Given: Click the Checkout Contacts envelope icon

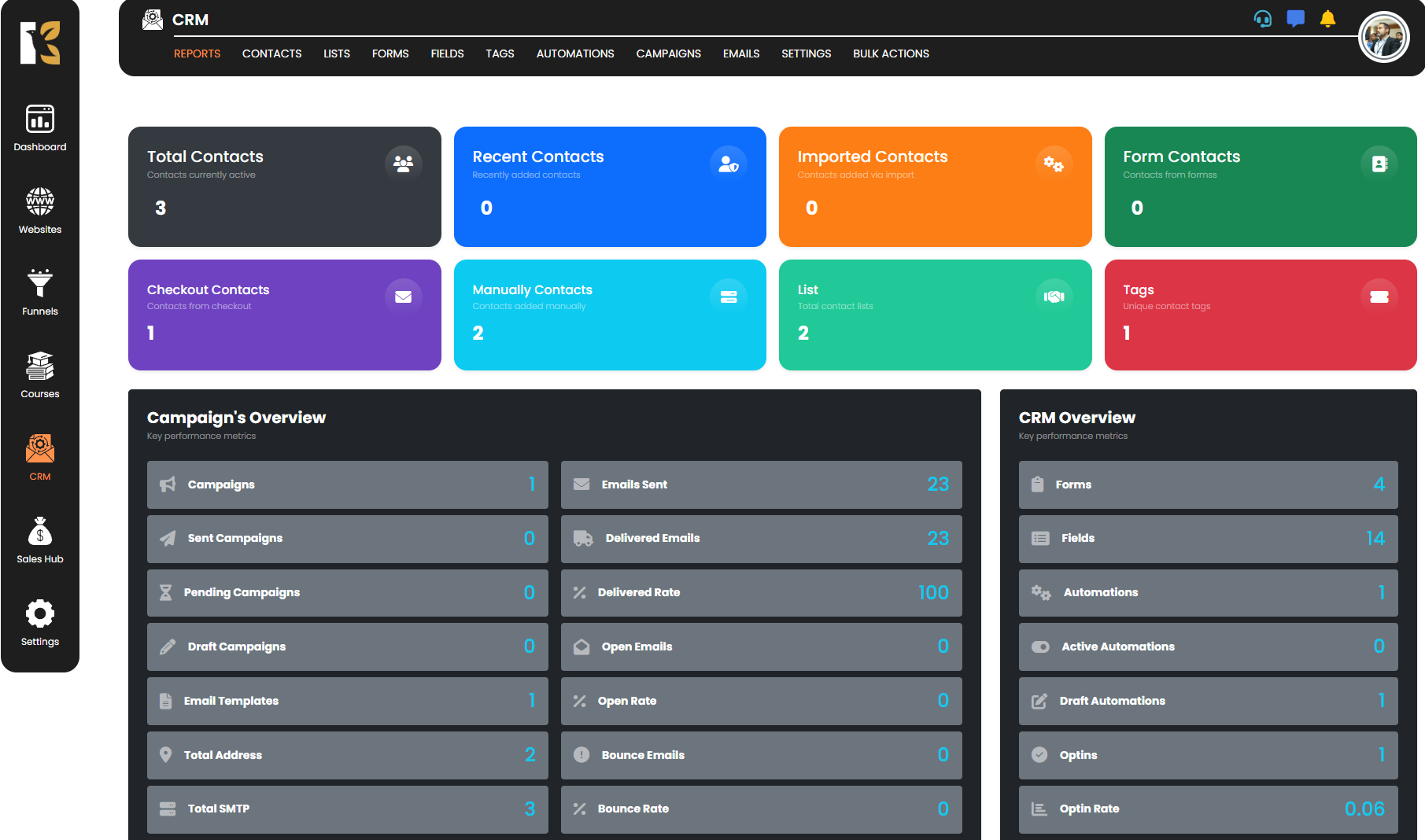Looking at the screenshot, I should [x=404, y=297].
